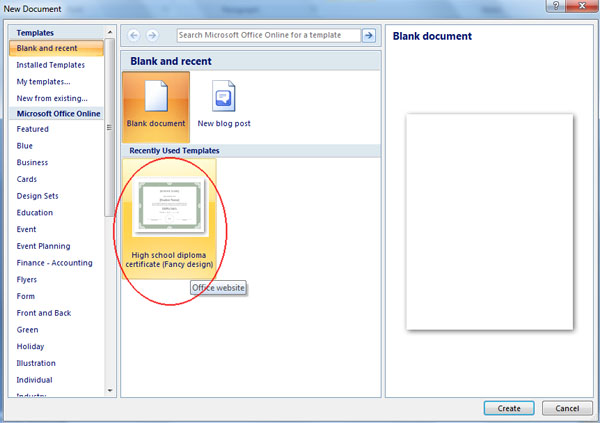Open My templates...

[x=43, y=82]
